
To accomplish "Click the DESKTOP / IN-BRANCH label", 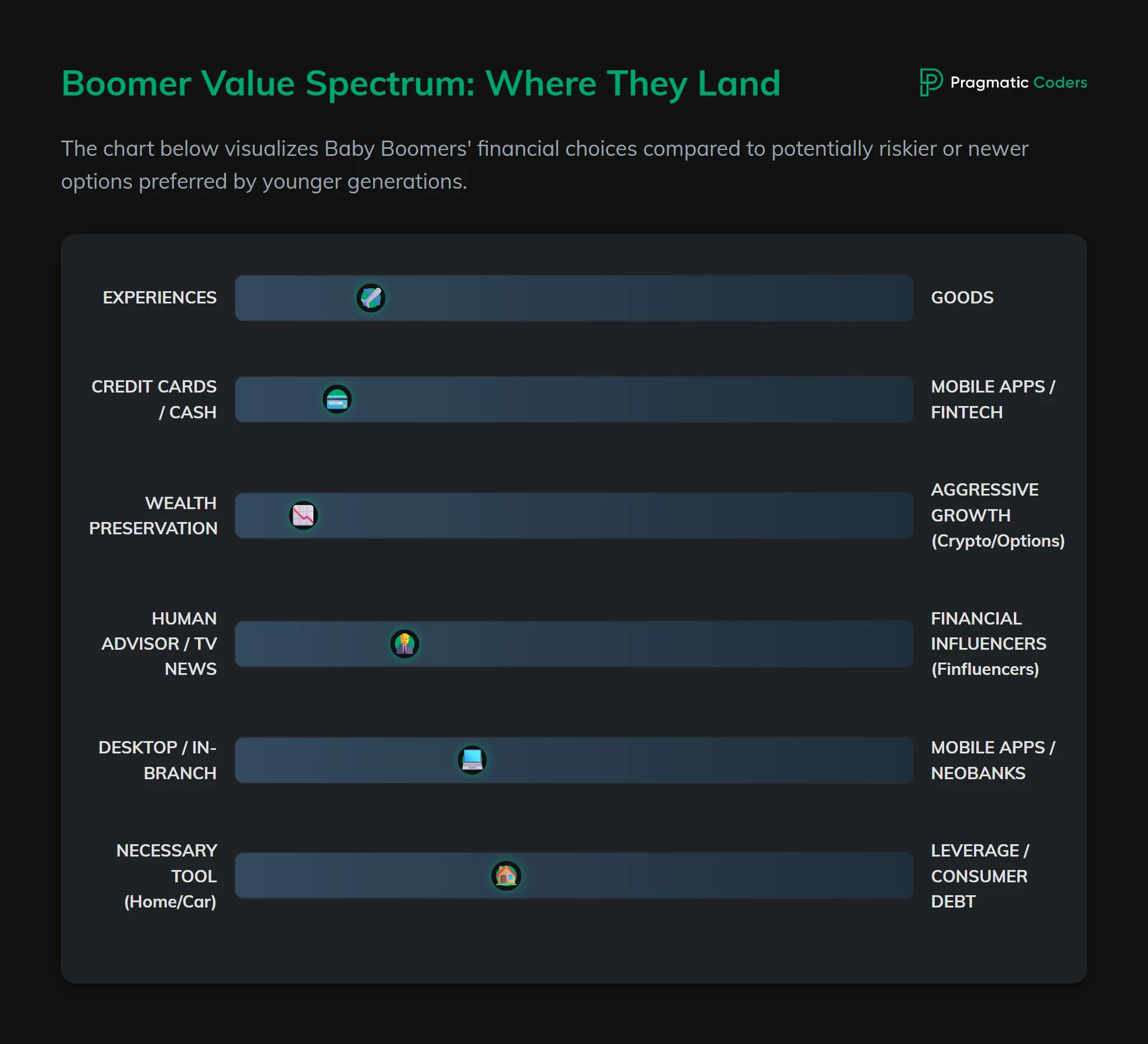I will point(158,760).
